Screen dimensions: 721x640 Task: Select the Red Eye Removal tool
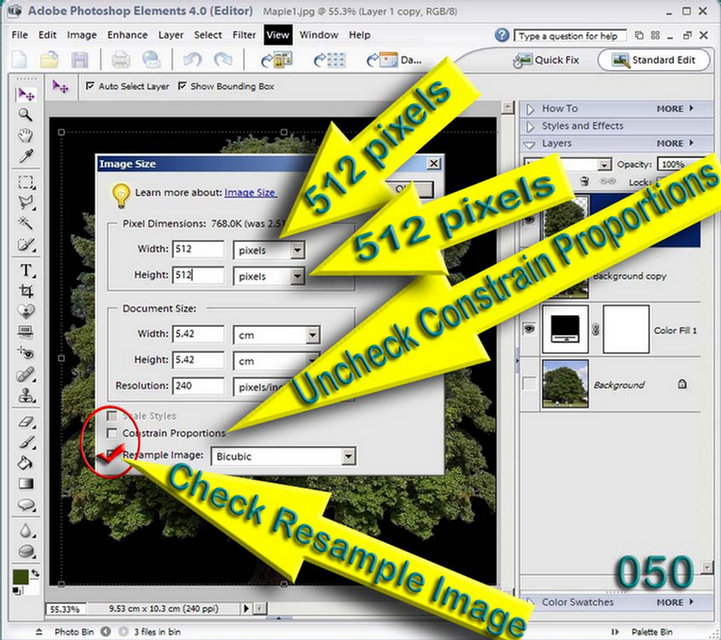point(26,353)
